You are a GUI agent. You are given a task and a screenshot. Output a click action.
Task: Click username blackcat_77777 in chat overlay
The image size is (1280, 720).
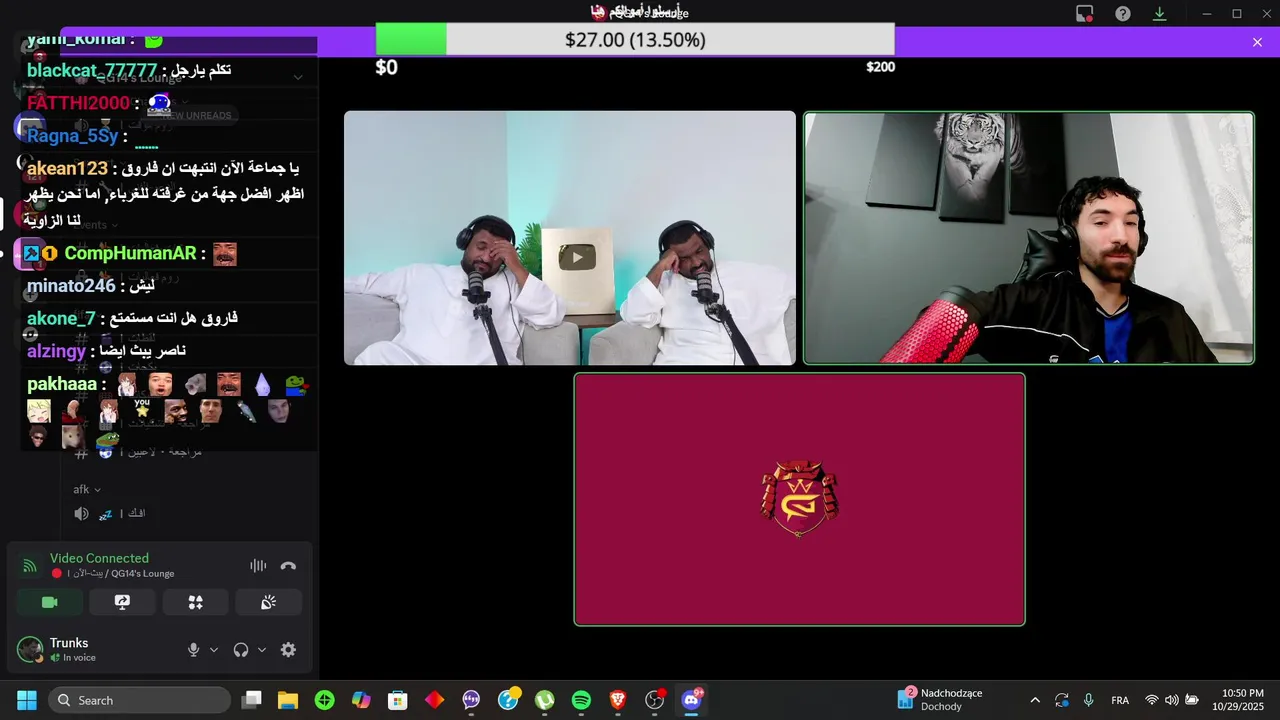pos(92,70)
